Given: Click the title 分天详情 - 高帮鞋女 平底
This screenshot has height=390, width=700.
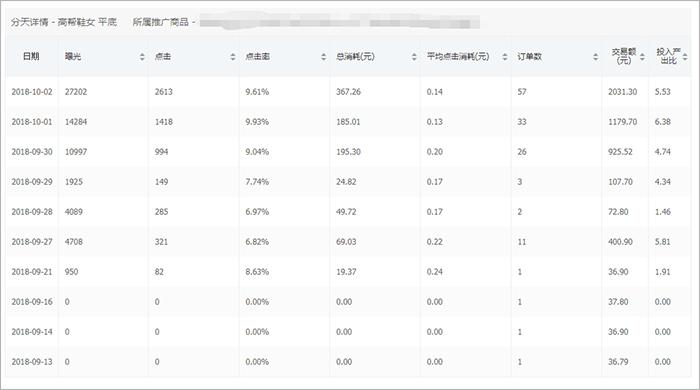Looking at the screenshot, I should [64, 22].
